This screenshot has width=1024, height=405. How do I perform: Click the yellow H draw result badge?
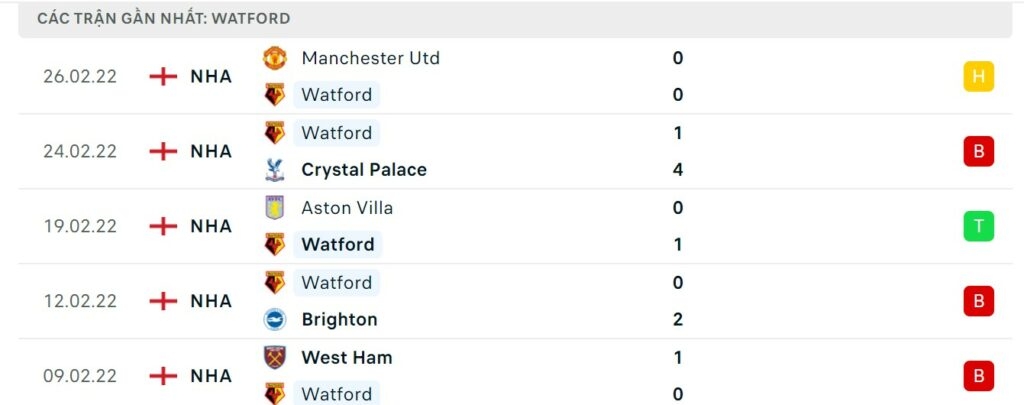click(x=978, y=76)
